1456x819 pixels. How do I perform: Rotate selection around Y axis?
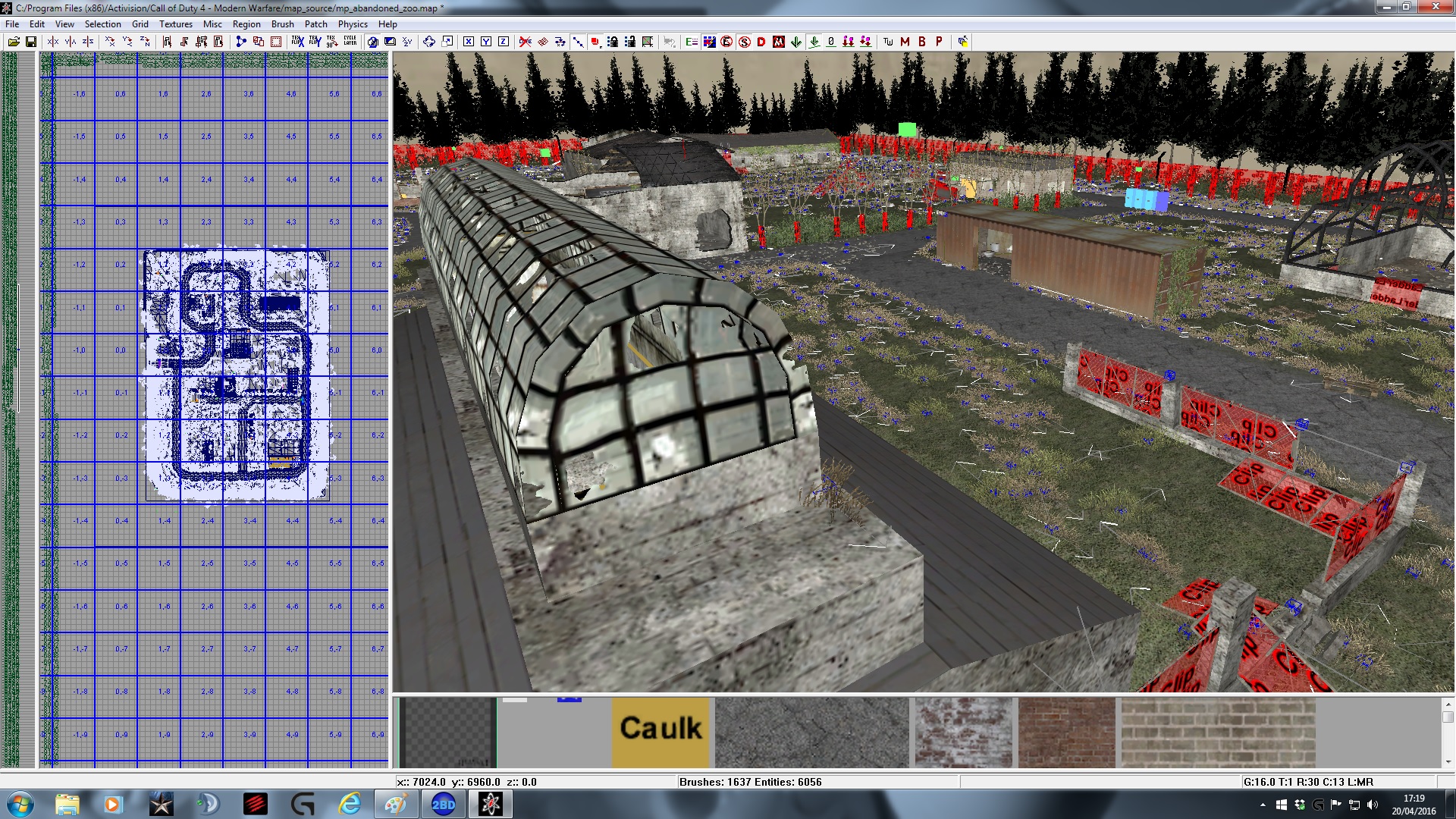tap(127, 42)
